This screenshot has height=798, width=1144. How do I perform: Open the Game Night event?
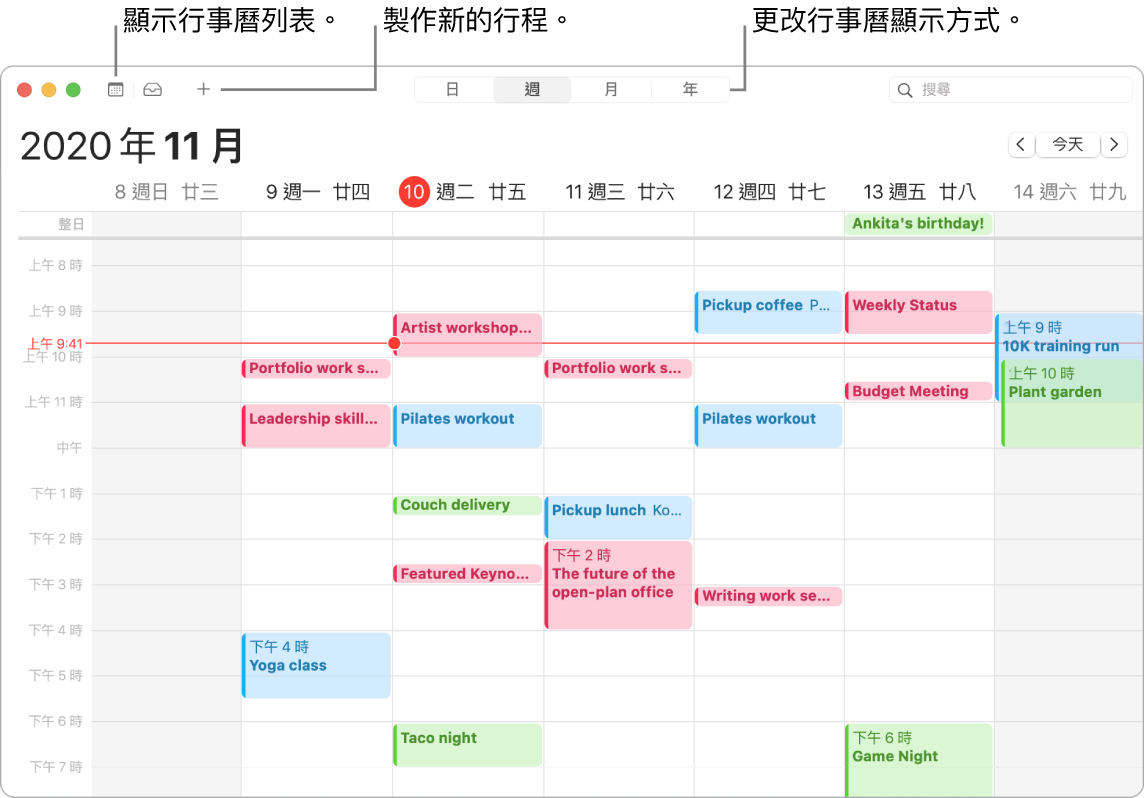[918, 755]
